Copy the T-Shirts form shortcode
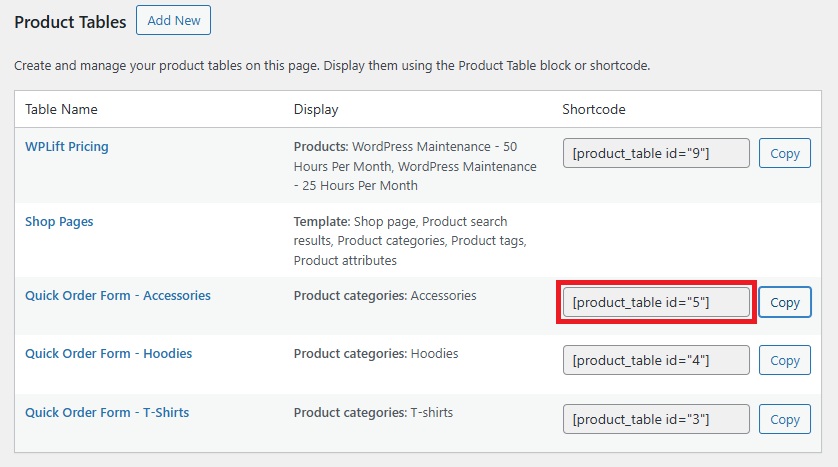The height and width of the screenshot is (467, 838). tap(785, 420)
